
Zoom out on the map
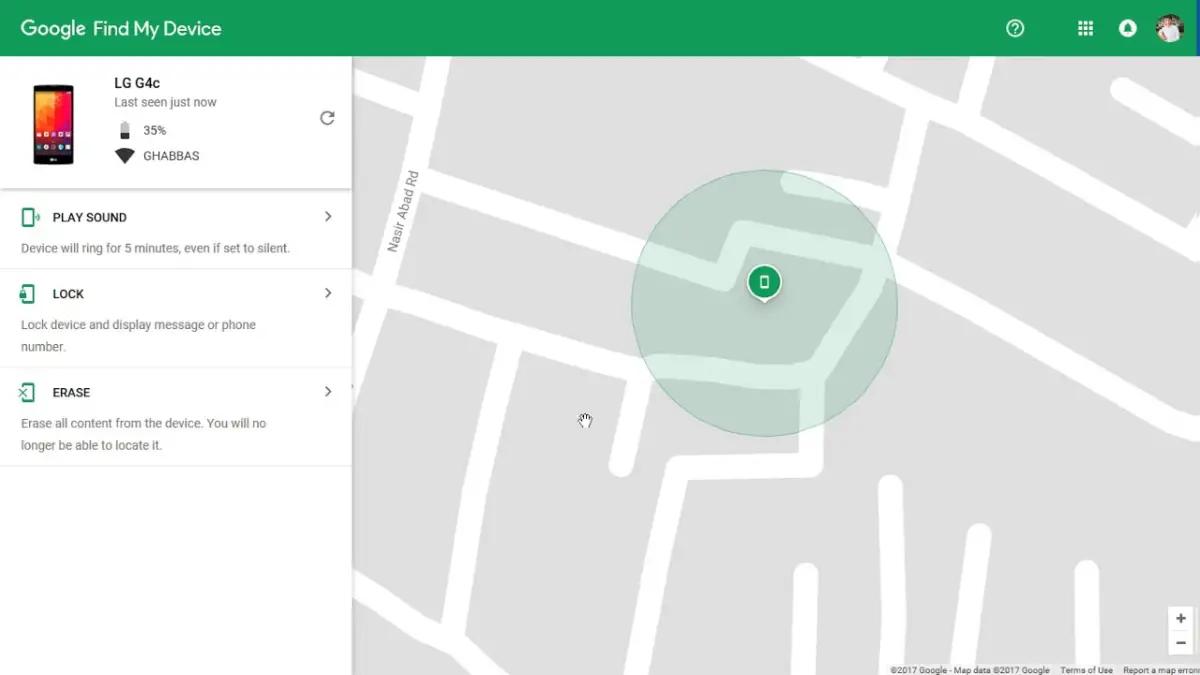[x=1181, y=643]
